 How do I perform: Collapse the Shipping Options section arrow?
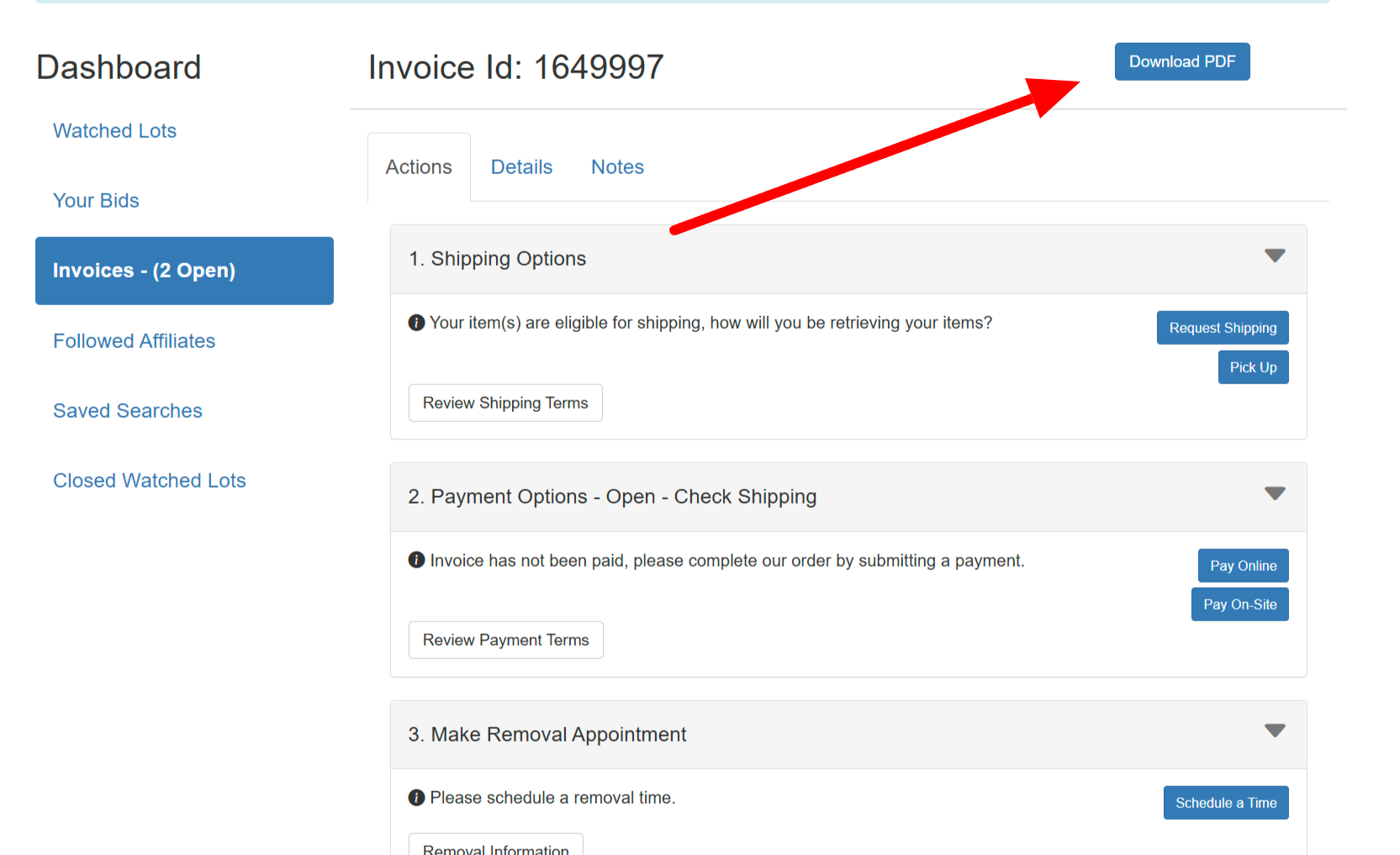(x=1275, y=256)
